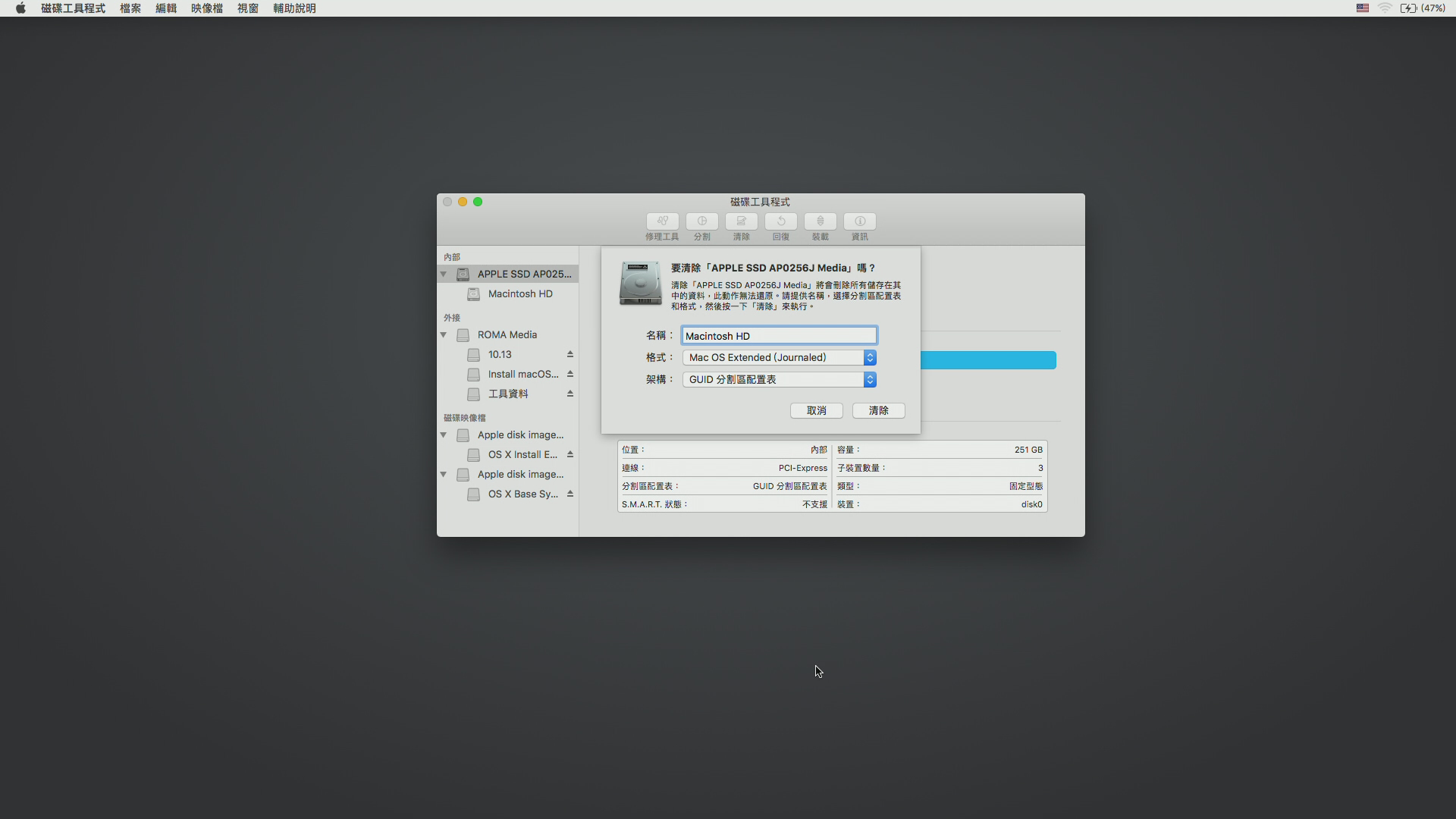Select APPLE SSD AP025 in the sidebar
Screen dimensions: 1456x819
508,274
